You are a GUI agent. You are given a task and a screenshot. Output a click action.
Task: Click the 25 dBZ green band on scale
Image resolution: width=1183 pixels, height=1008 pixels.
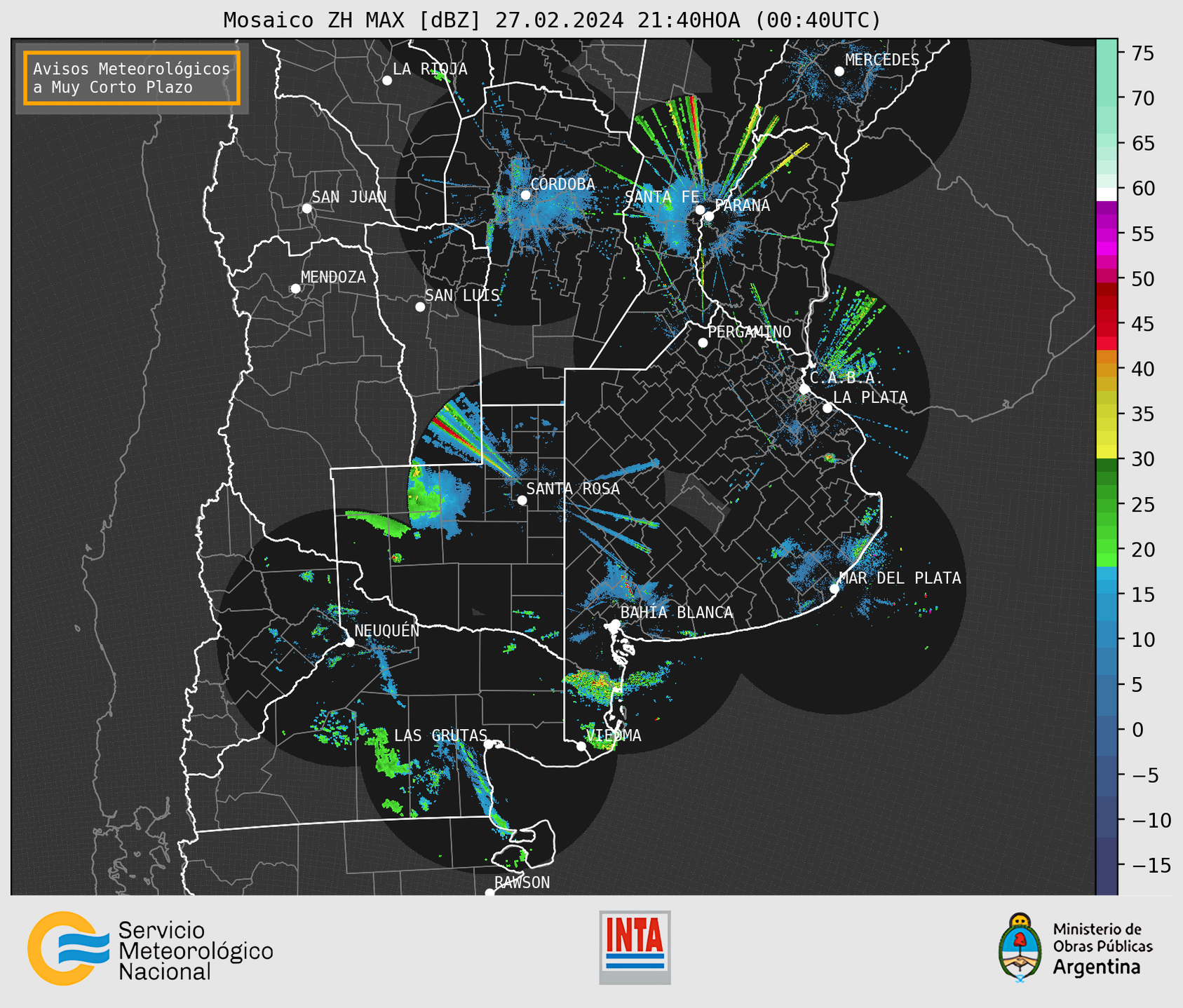click(1107, 505)
